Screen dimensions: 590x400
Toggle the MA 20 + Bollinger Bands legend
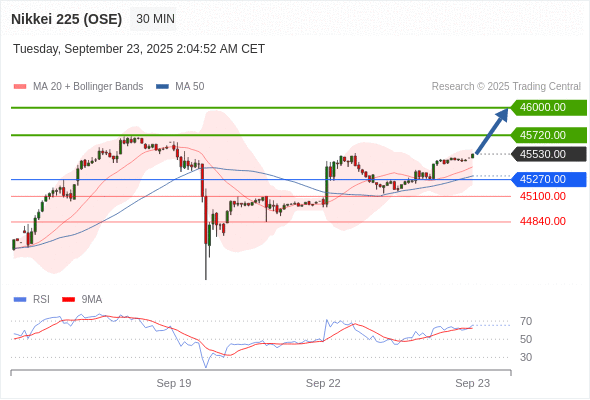tap(88, 87)
